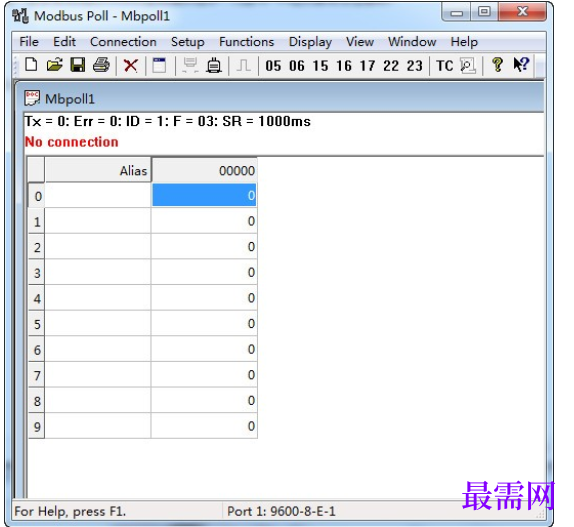The image size is (574, 527).
Task: Click function code 05 toolbar button
Action: pos(273,66)
